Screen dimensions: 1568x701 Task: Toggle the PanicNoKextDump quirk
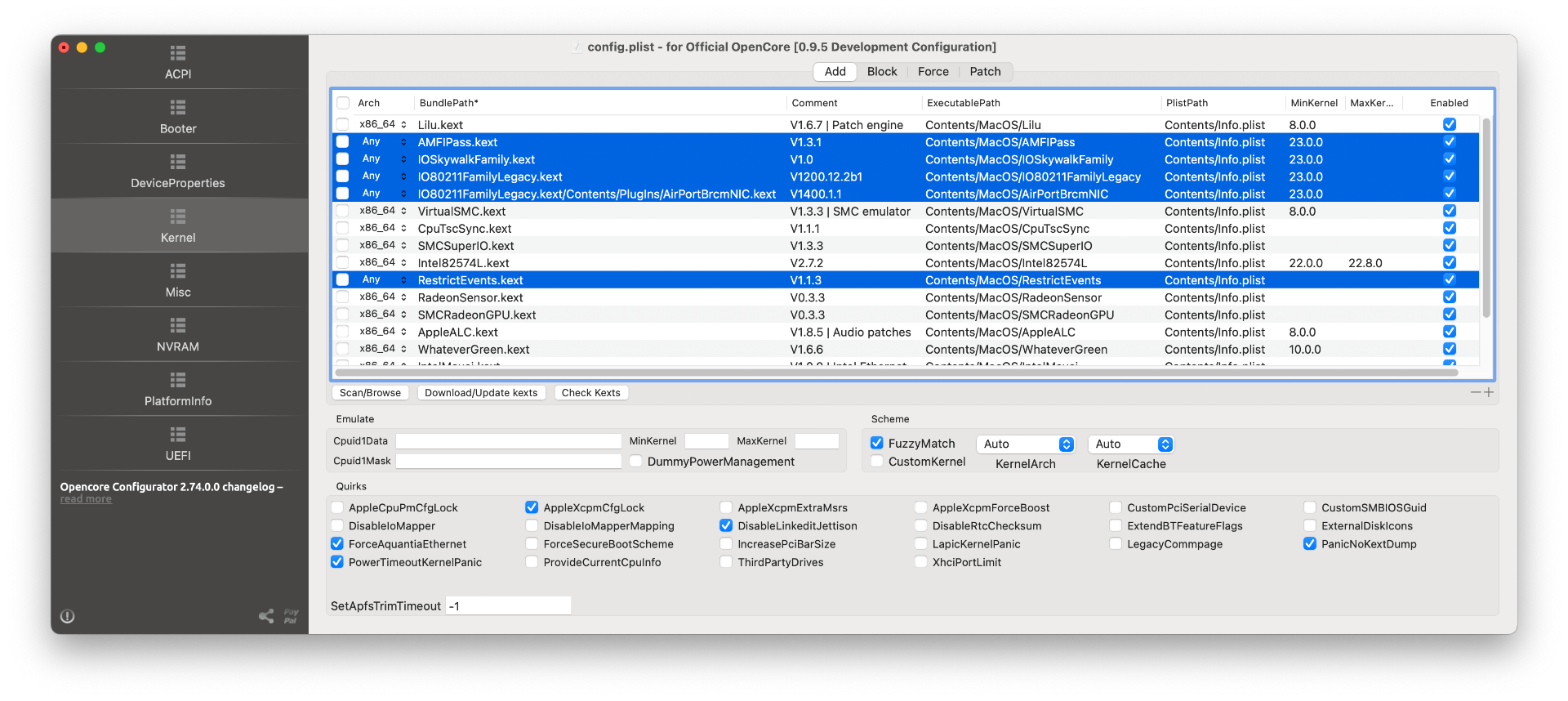click(x=1310, y=543)
